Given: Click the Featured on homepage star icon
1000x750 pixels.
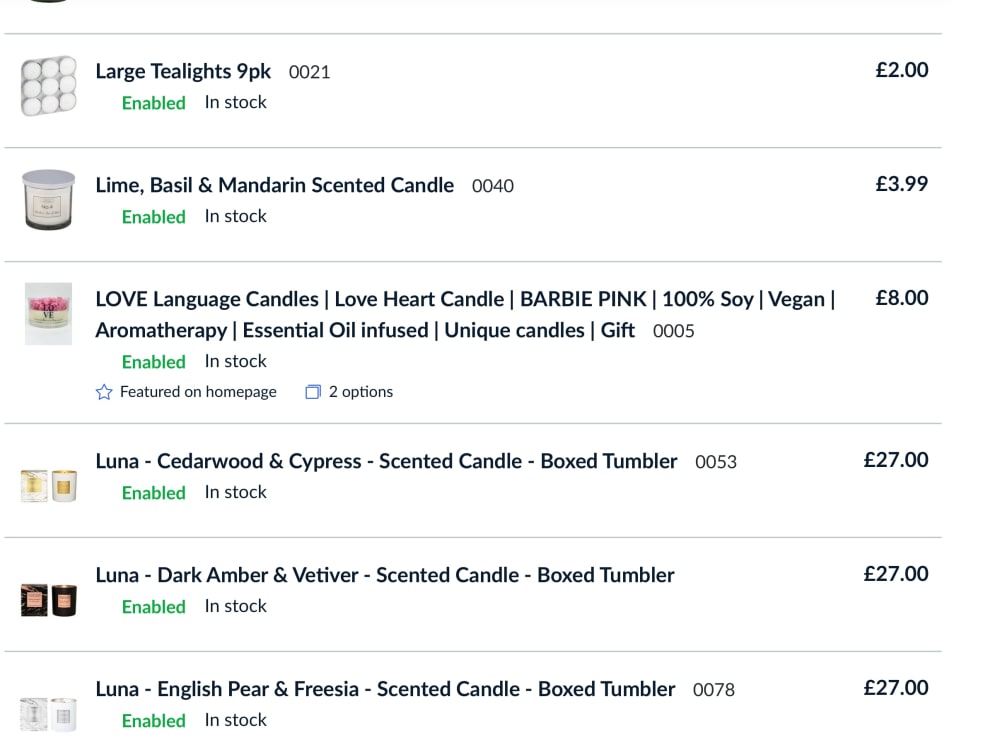Looking at the screenshot, I should pyautogui.click(x=104, y=392).
